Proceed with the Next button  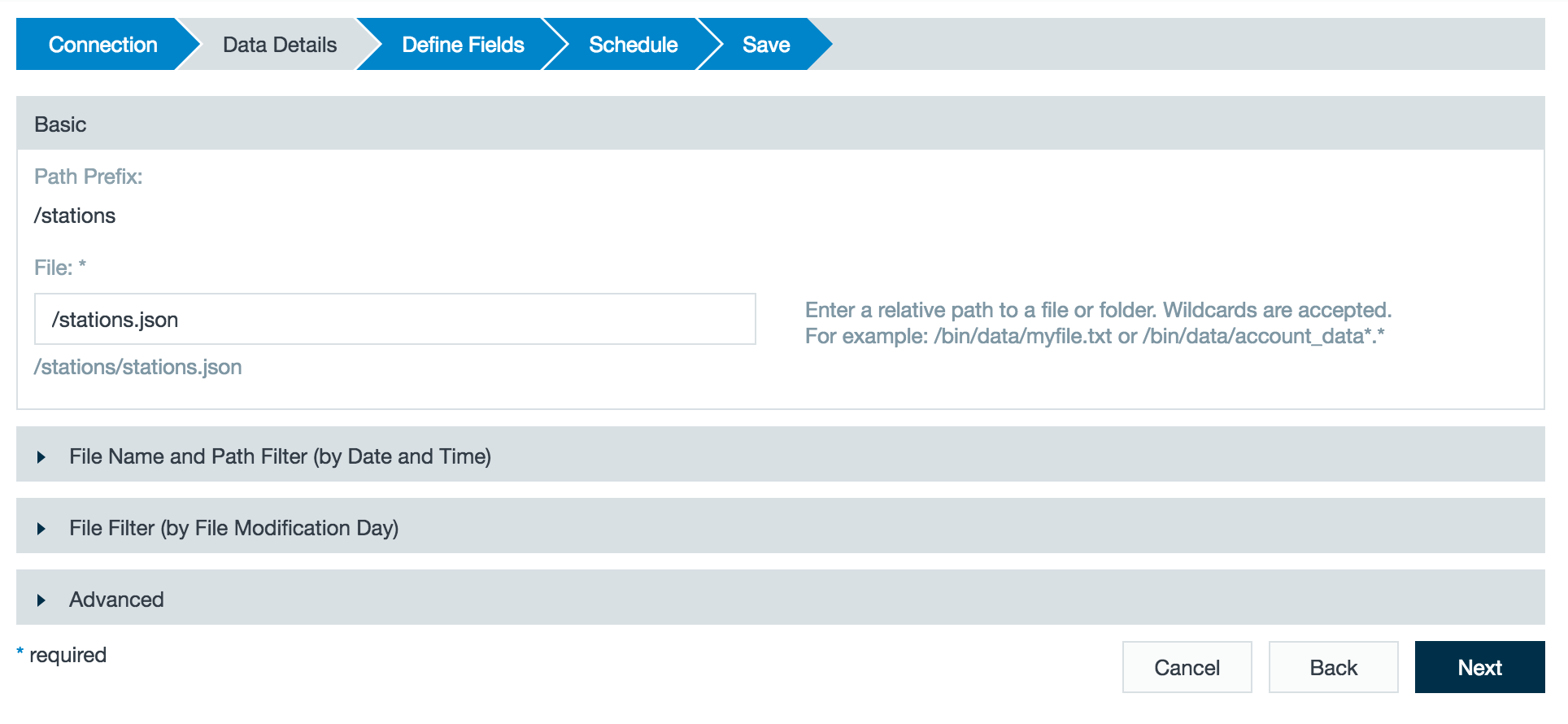(x=1480, y=667)
